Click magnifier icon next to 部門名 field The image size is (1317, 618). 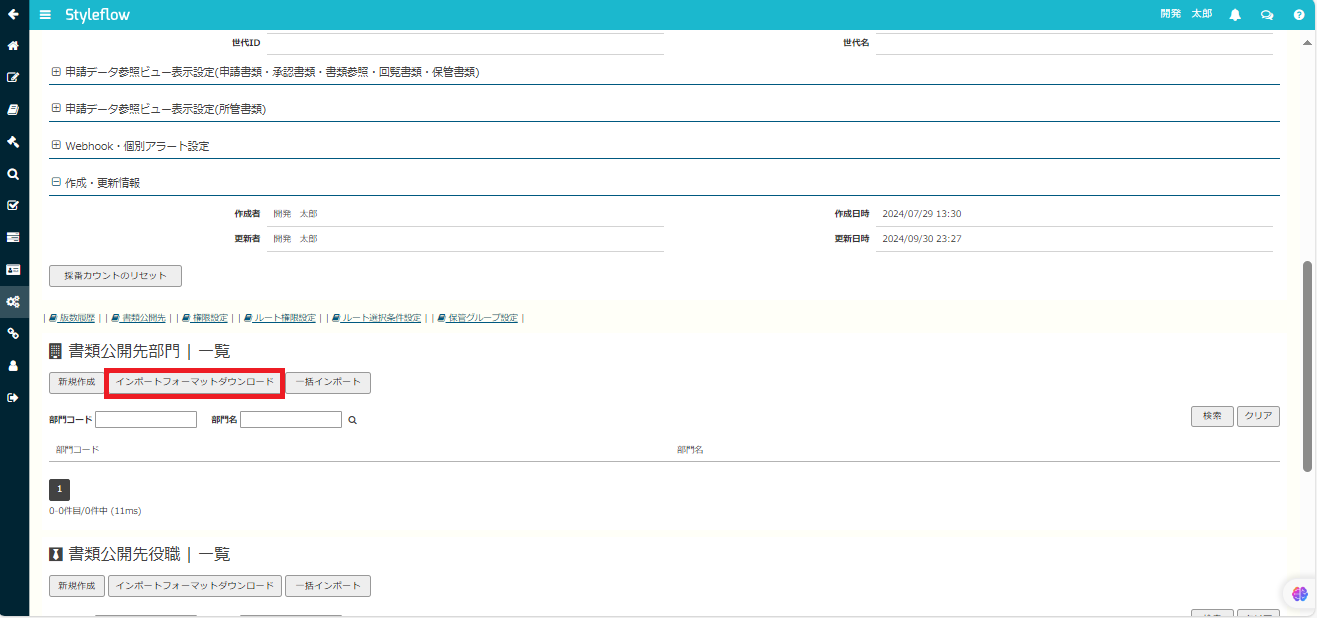pyautogui.click(x=352, y=420)
